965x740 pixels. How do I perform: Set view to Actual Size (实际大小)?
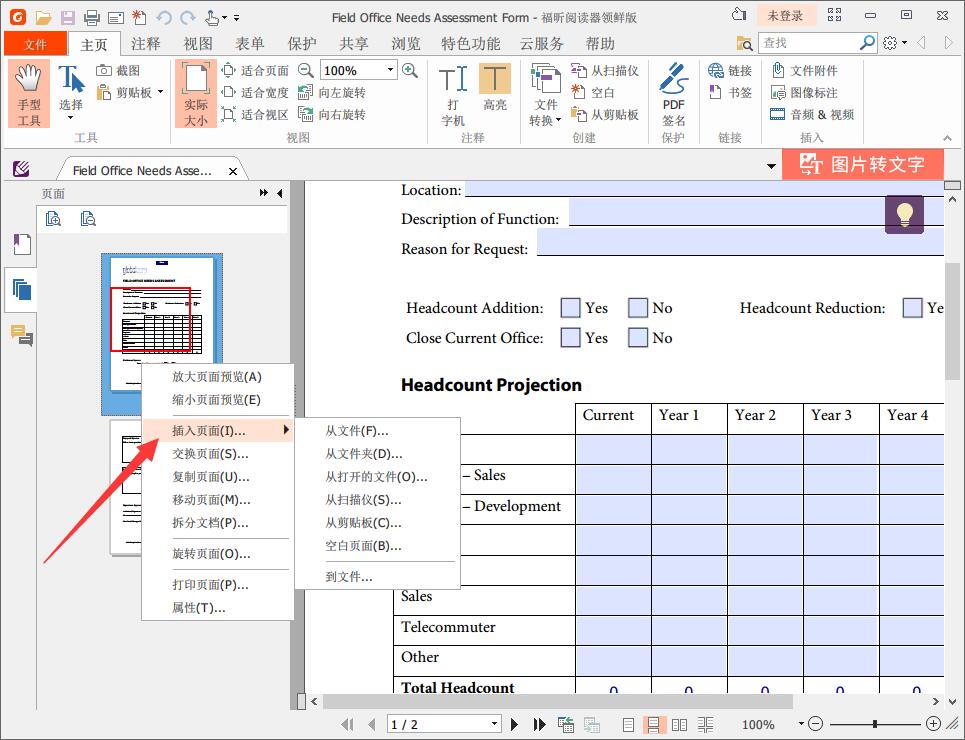pyautogui.click(x=196, y=94)
